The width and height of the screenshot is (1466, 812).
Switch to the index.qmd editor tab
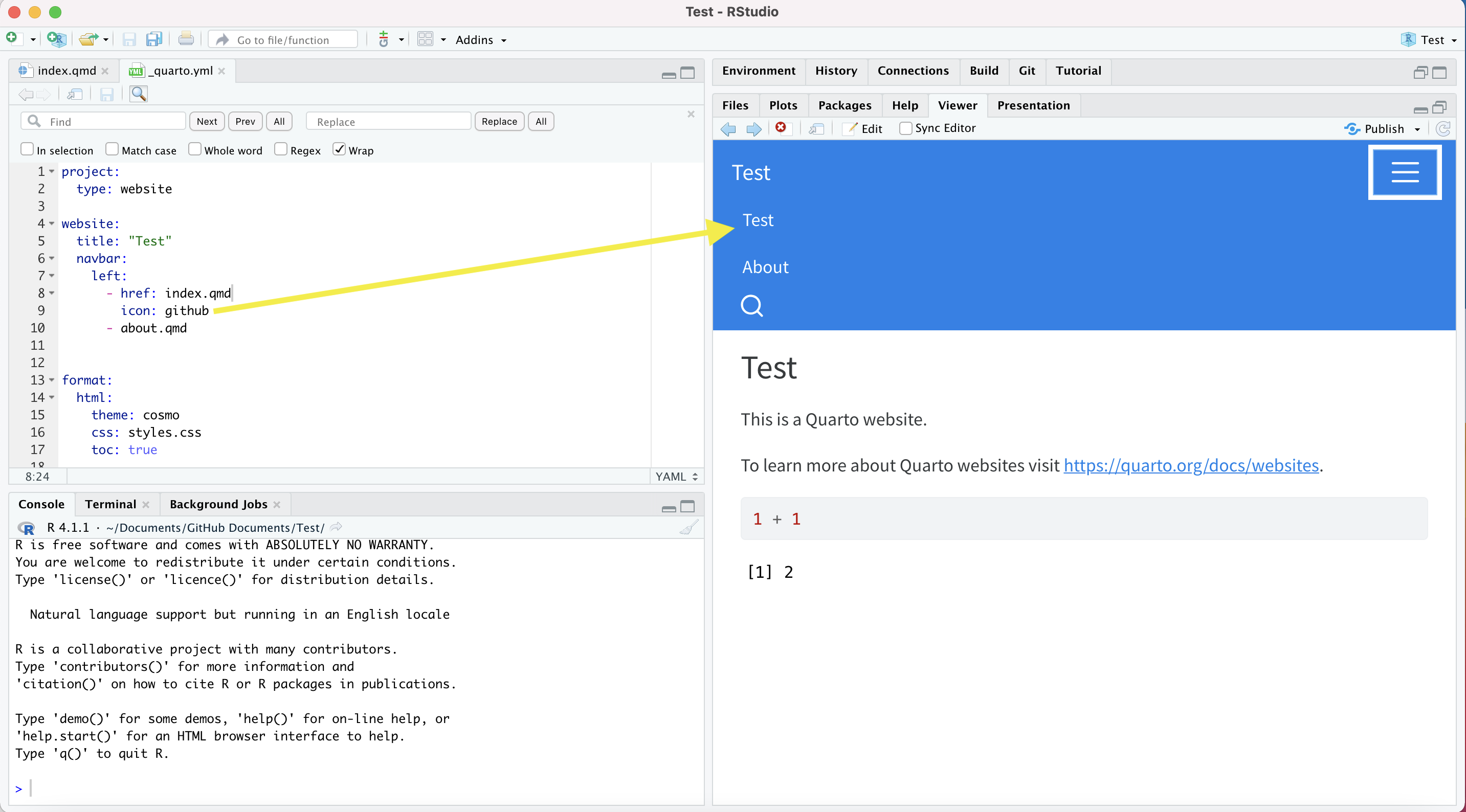click(66, 71)
